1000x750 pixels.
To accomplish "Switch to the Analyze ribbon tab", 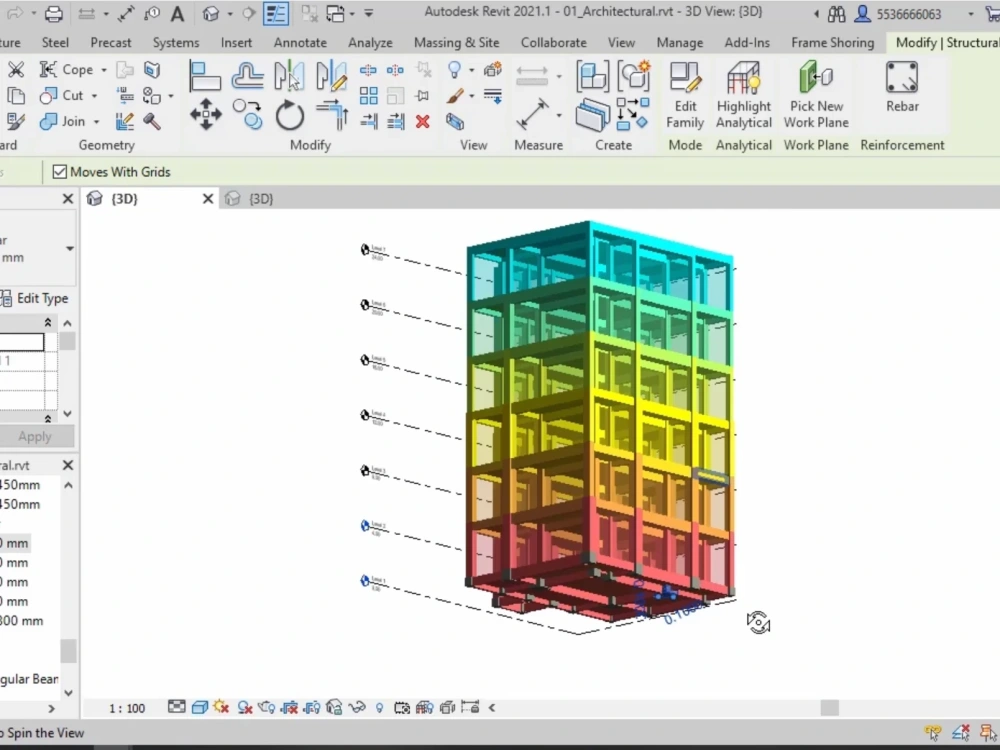I will pos(370,42).
